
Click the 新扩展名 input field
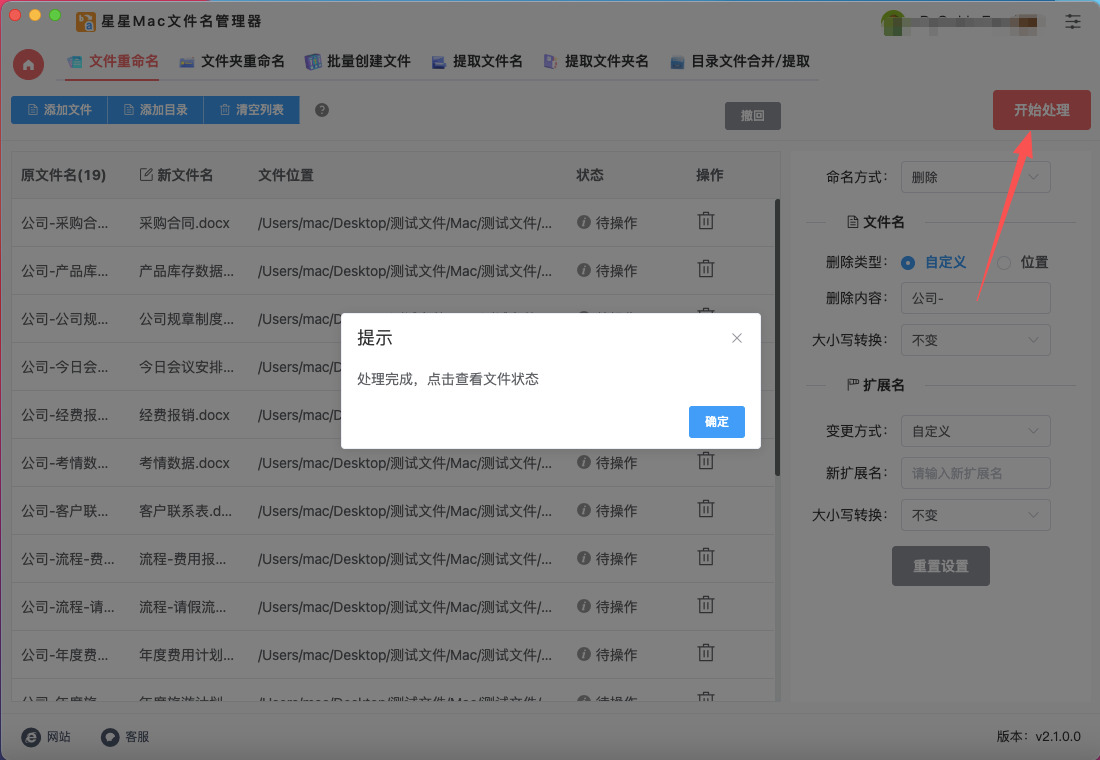pyautogui.click(x=975, y=473)
